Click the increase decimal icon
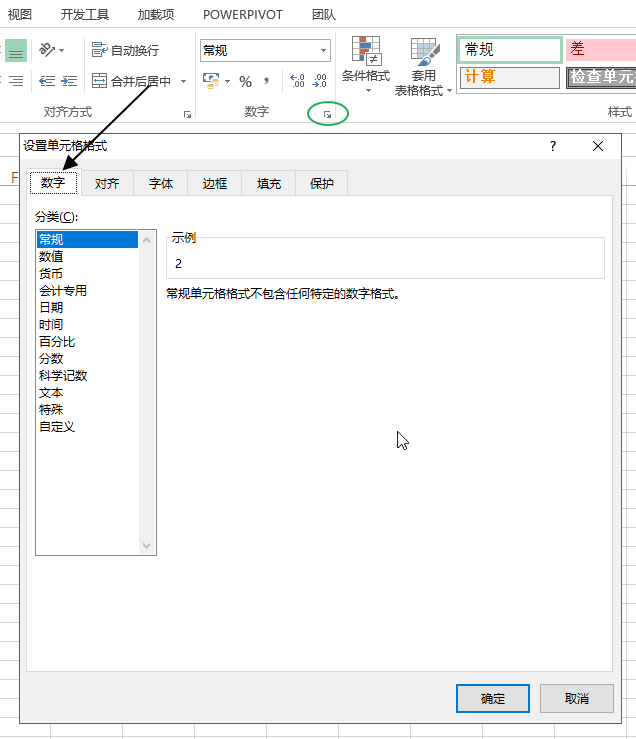 [x=297, y=81]
